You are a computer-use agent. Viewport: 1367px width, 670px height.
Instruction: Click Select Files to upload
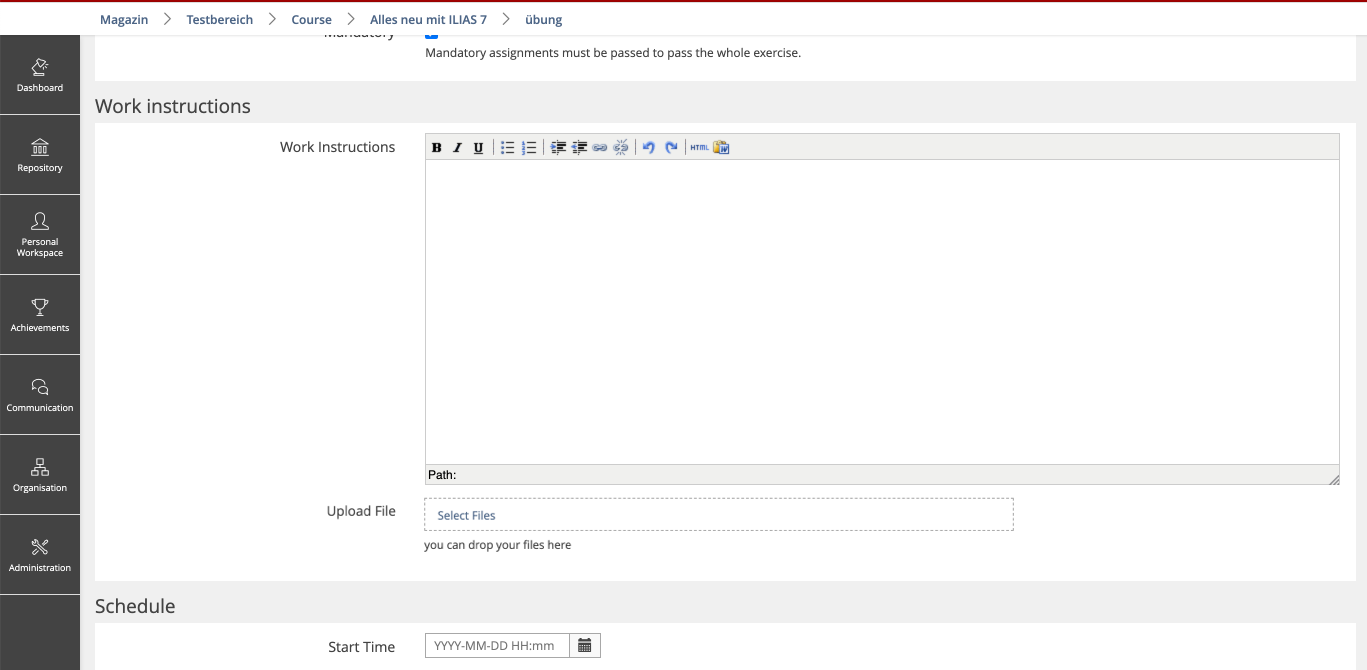coord(467,515)
